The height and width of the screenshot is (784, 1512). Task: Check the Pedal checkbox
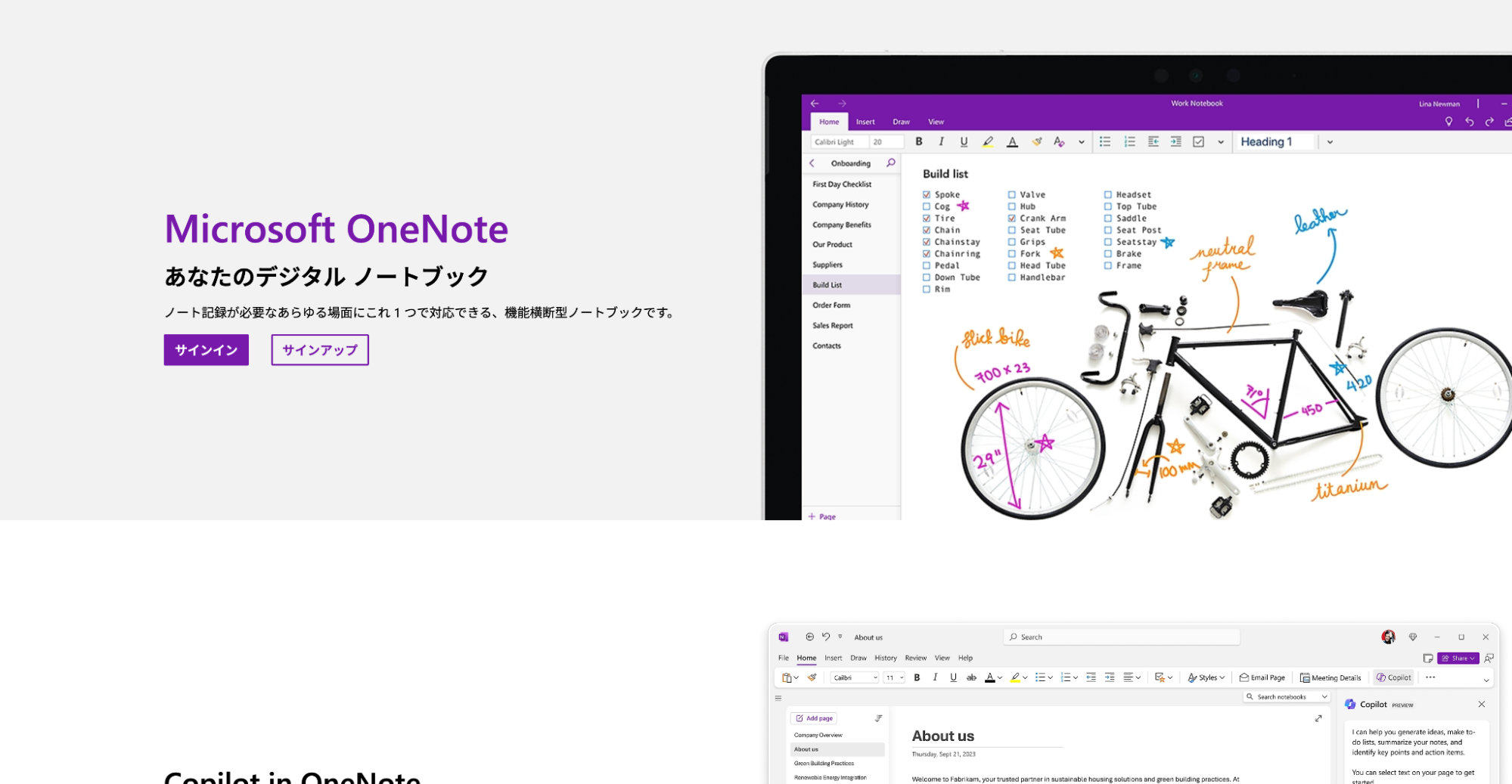pos(927,265)
